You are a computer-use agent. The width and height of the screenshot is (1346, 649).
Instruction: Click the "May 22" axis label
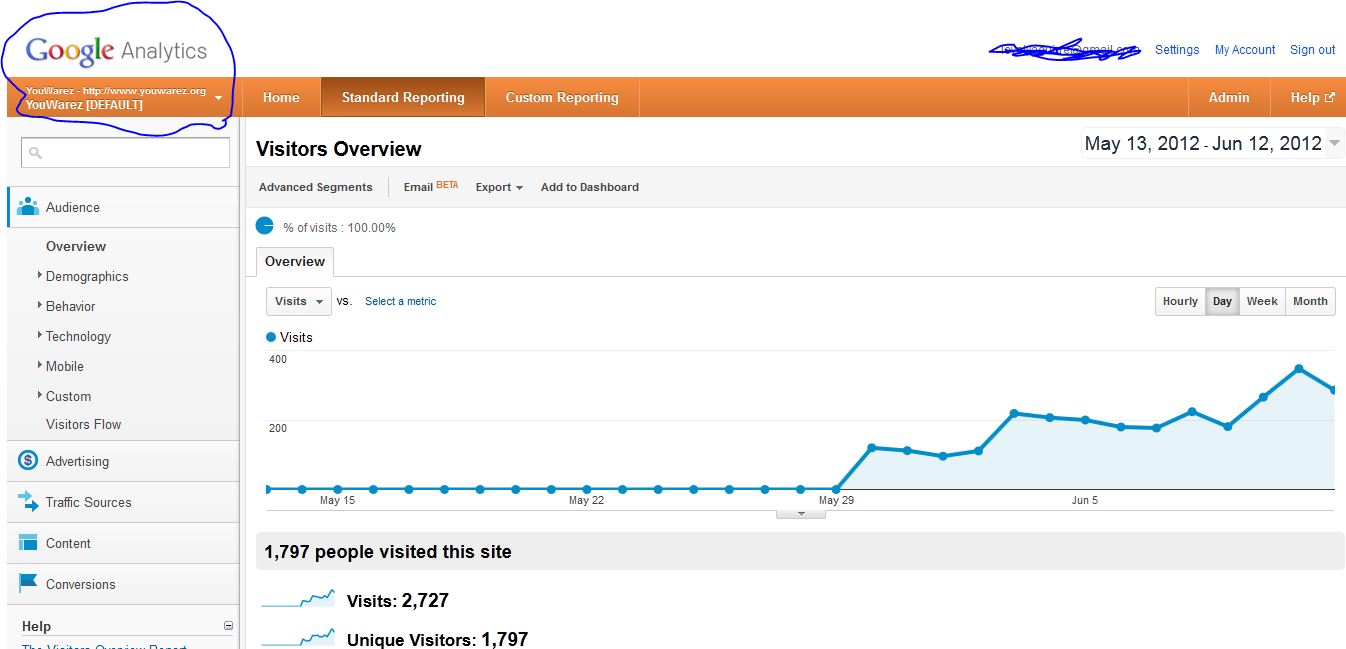click(586, 500)
